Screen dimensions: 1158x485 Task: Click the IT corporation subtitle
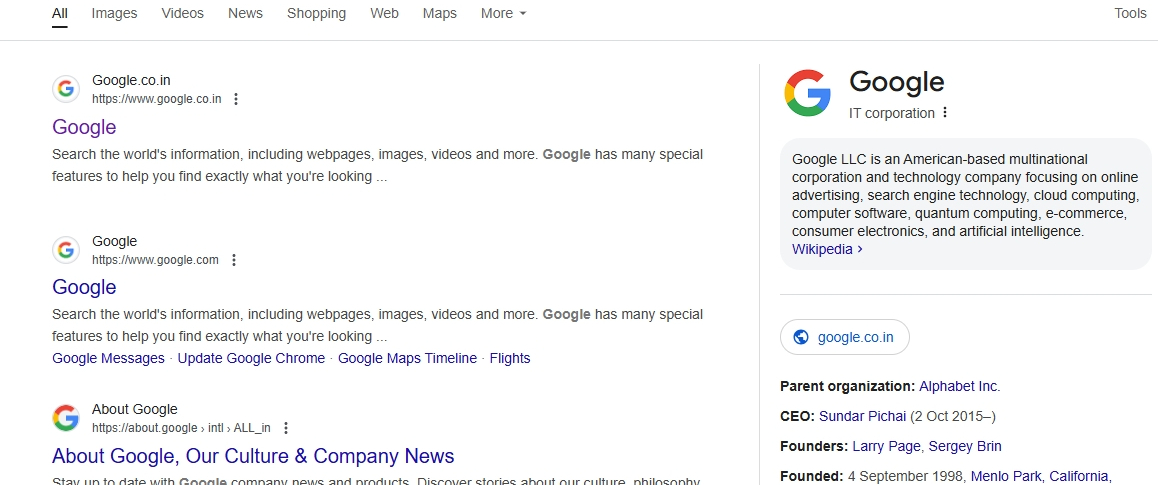point(892,113)
